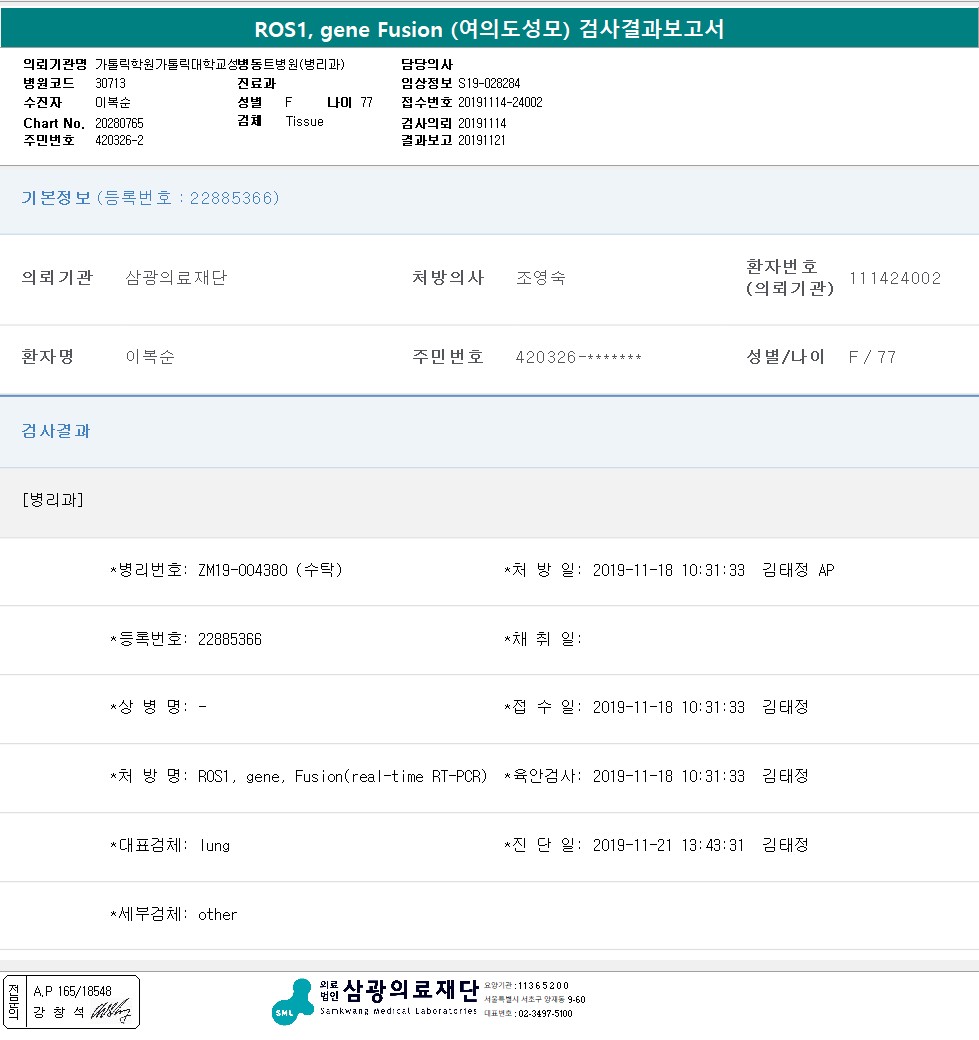
Task: Click the lab phone number 02-3497-5100
Action: click(544, 1013)
